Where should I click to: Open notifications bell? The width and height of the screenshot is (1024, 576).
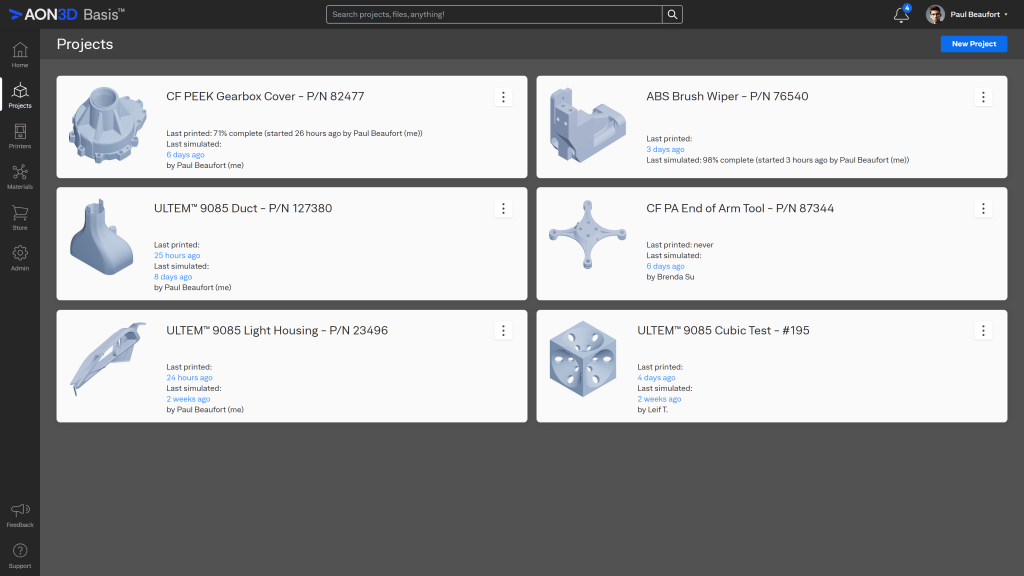(901, 14)
